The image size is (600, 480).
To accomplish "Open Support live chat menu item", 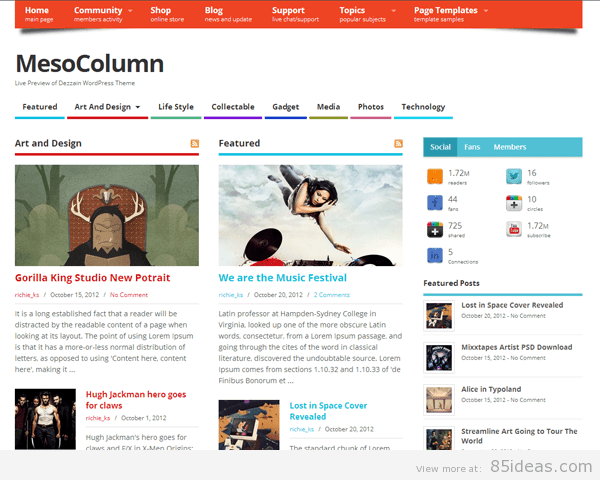I will coord(295,14).
